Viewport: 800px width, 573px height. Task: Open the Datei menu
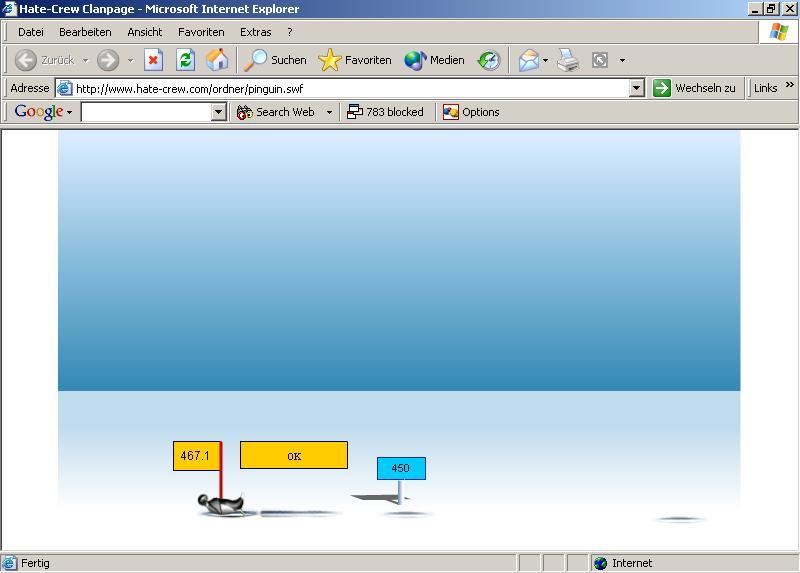[x=31, y=32]
